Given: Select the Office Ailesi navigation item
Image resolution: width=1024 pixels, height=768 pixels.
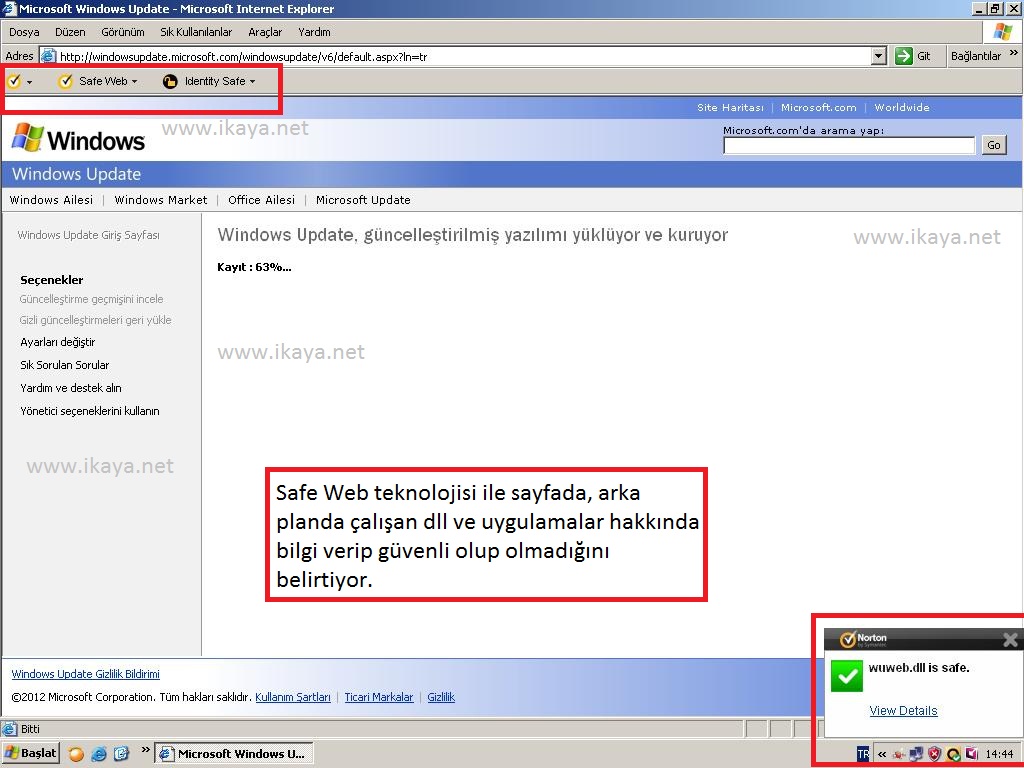Looking at the screenshot, I should pyautogui.click(x=261, y=200).
